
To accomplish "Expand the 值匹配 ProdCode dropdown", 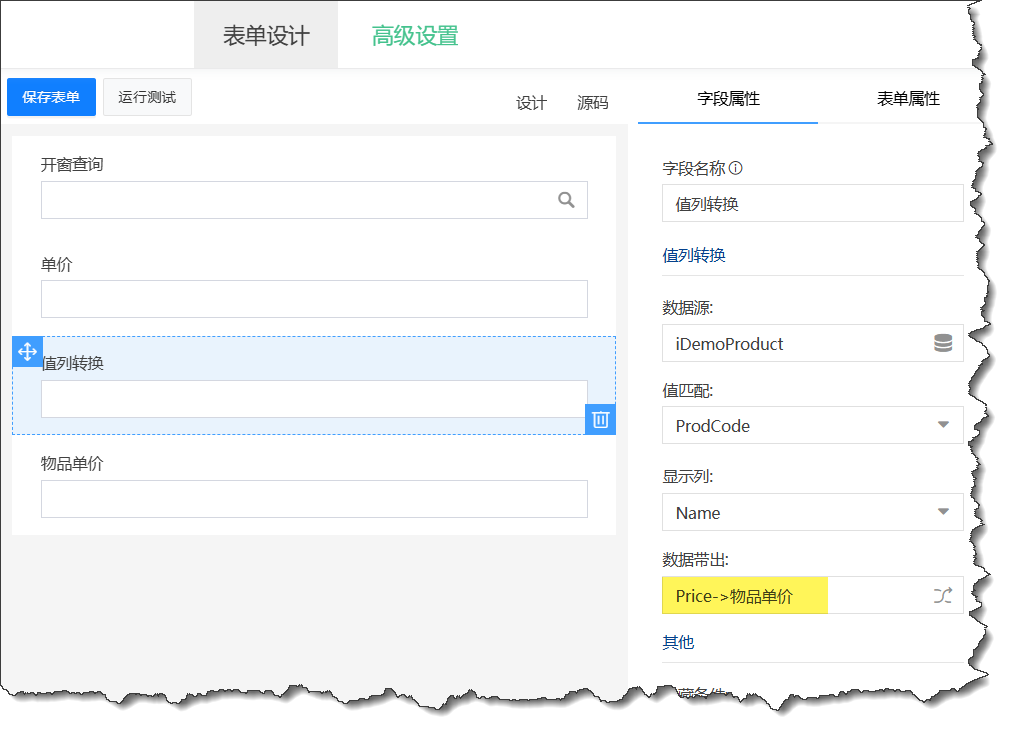I will coord(942,425).
